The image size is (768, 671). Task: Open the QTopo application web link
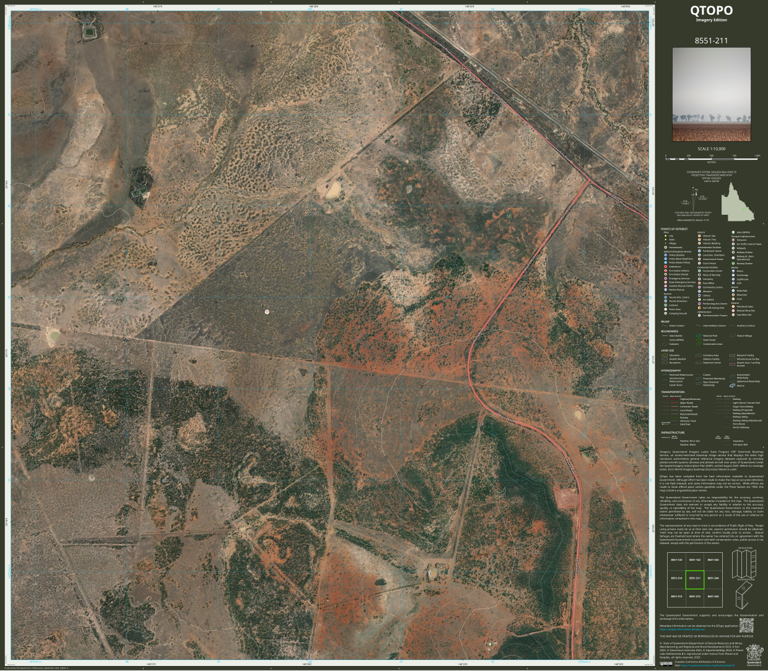point(680,630)
